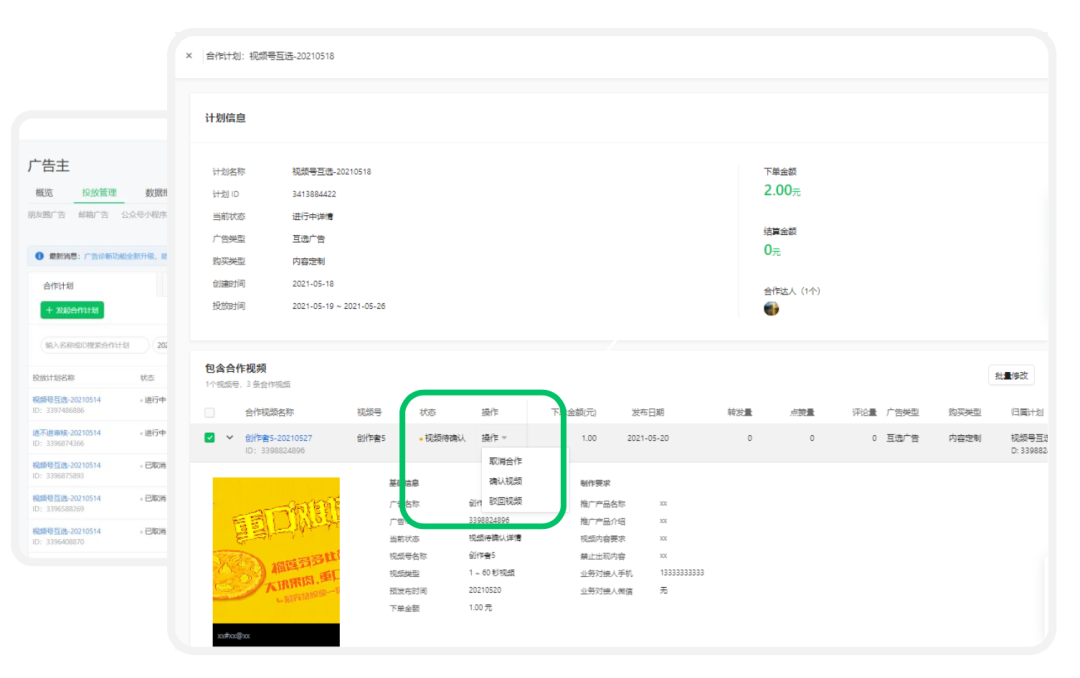Screen dimensions: 1080x678
Task: Select 驳回视频 from the 操作 menu
Action: tap(505, 501)
